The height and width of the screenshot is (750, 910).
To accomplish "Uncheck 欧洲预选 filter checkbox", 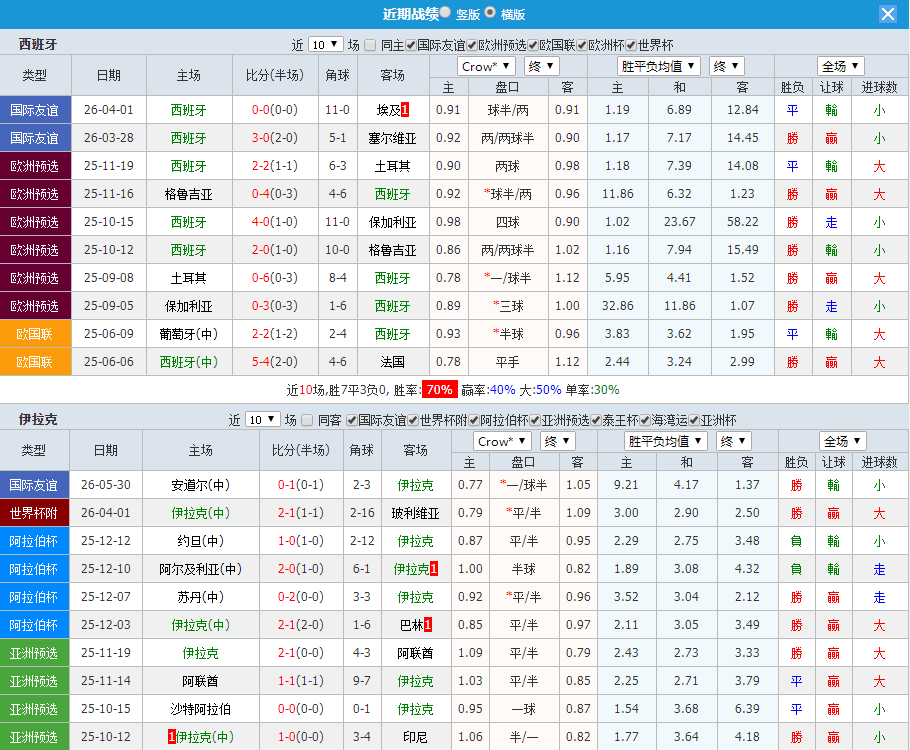I will pyautogui.click(x=472, y=45).
